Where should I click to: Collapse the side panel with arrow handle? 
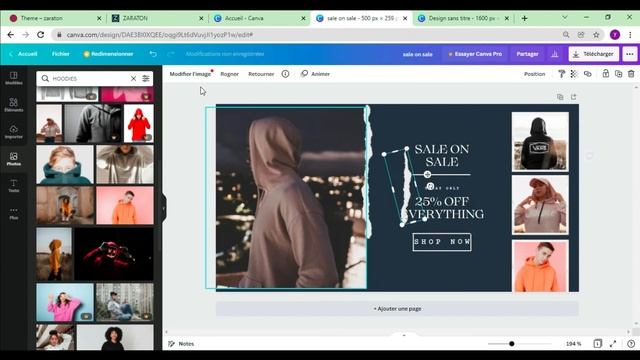[164, 208]
